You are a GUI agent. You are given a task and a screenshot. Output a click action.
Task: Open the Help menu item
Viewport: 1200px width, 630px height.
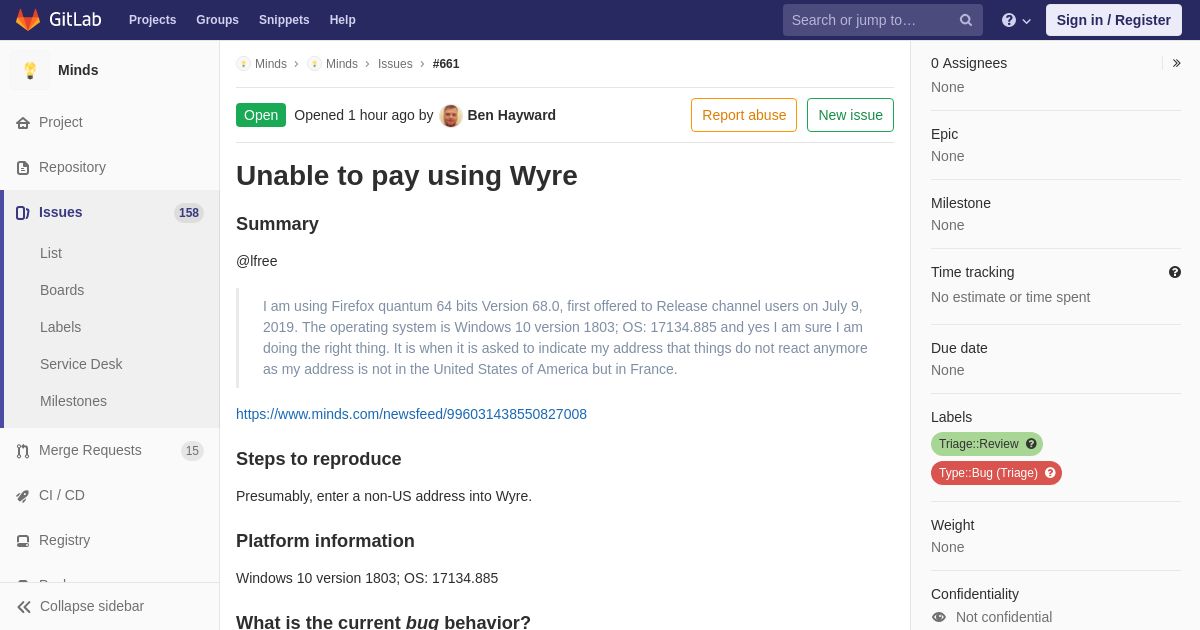pos(343,20)
